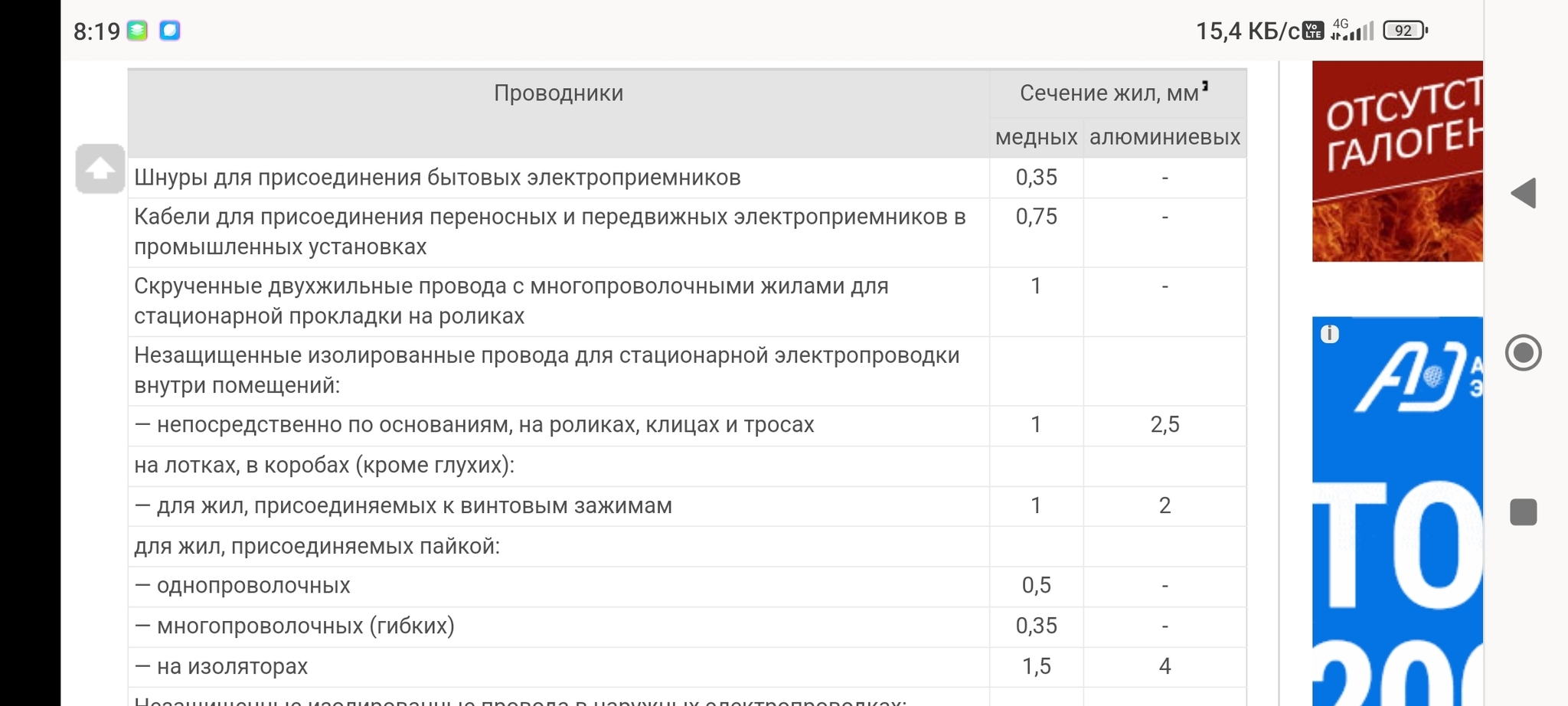This screenshot has width=1568, height=706.
Task: Select the 'медных' column subheader
Action: point(1036,138)
